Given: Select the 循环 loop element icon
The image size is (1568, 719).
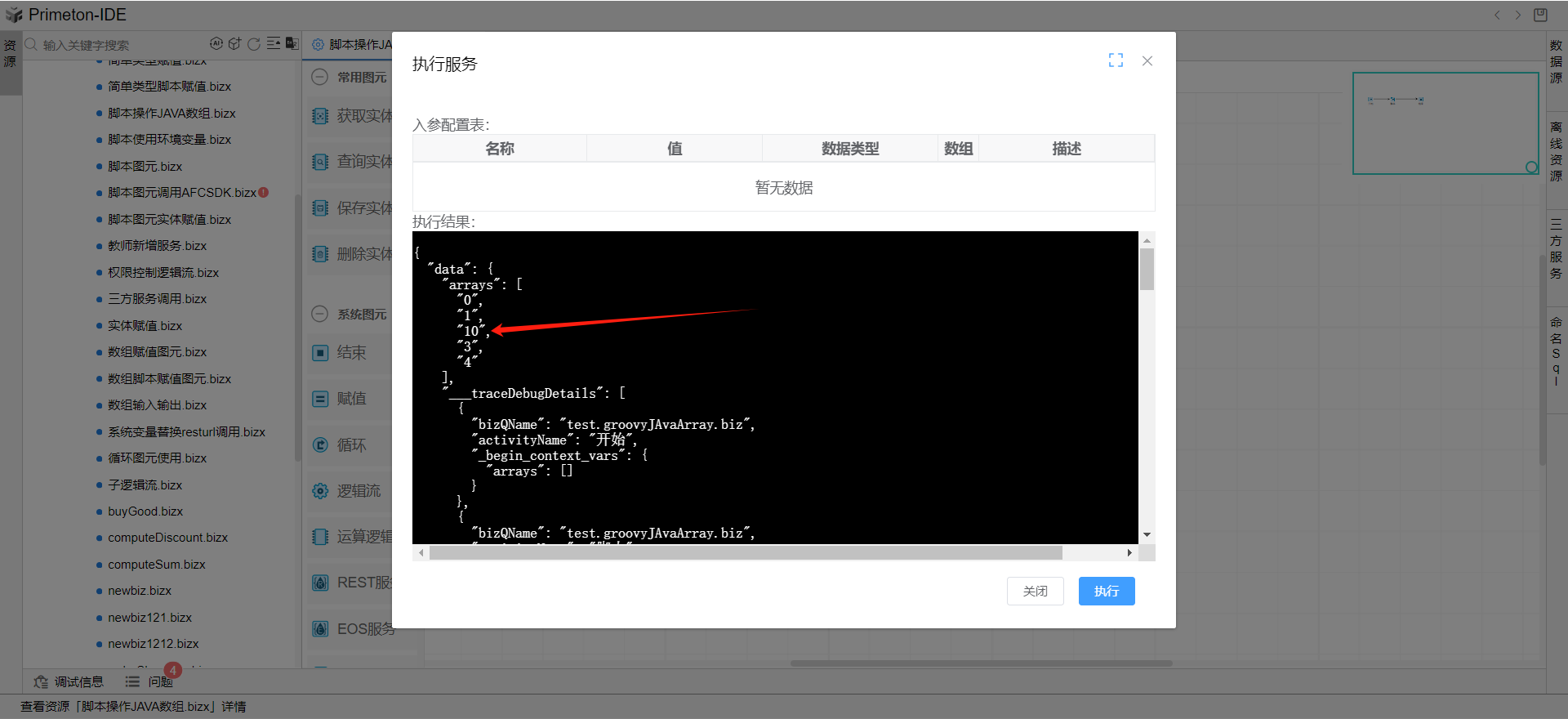Looking at the screenshot, I should (321, 445).
